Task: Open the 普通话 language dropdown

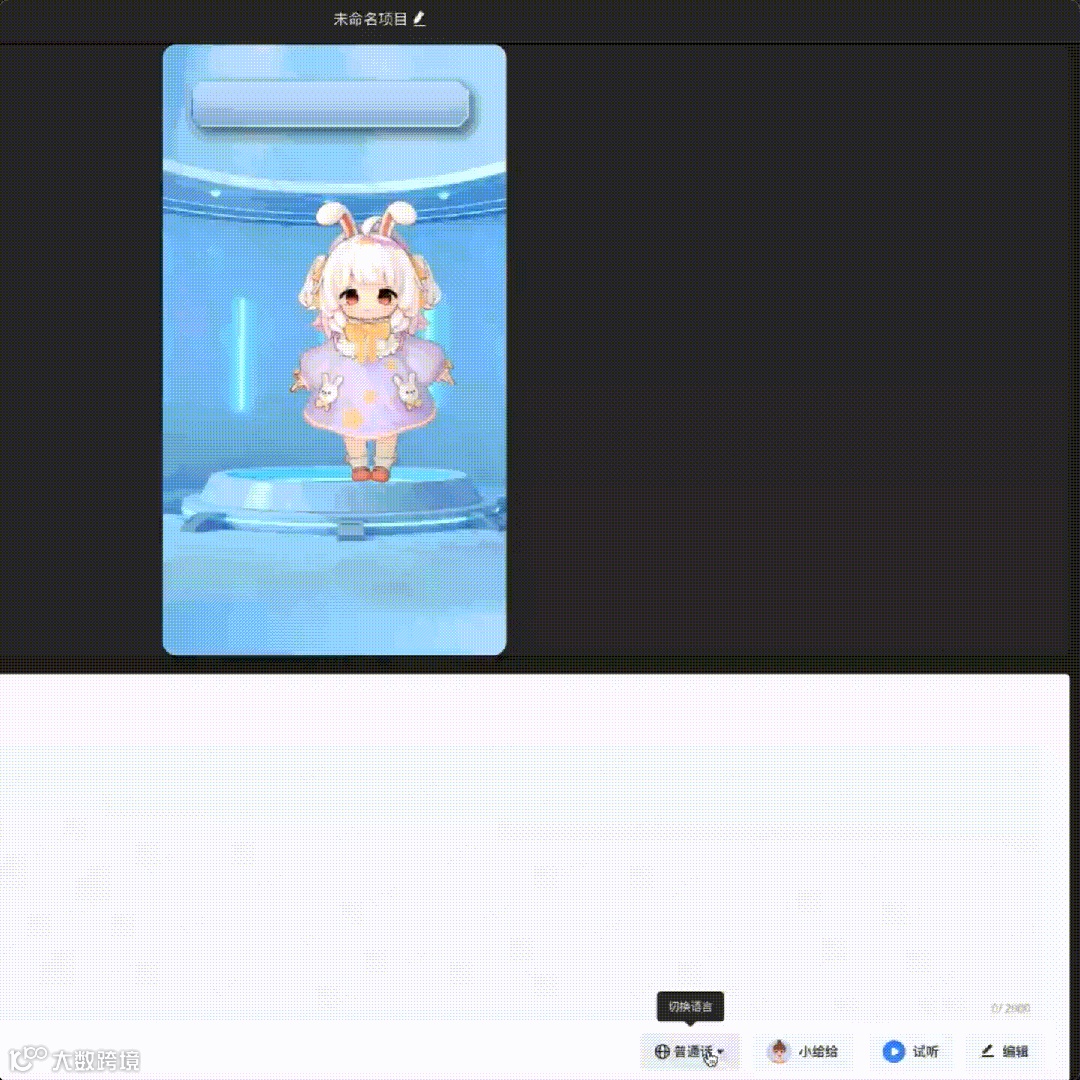Action: pos(689,1051)
